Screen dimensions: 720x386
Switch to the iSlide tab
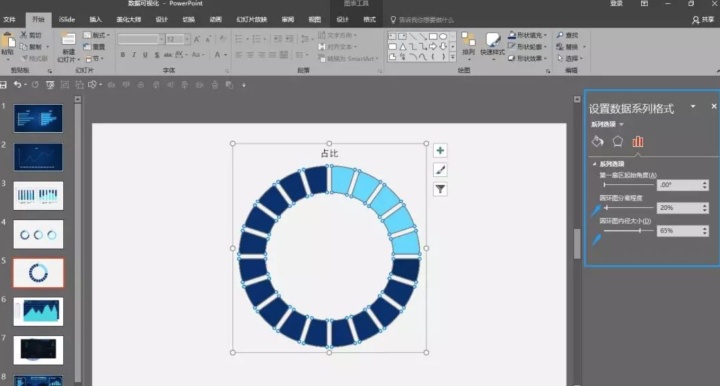(67, 19)
